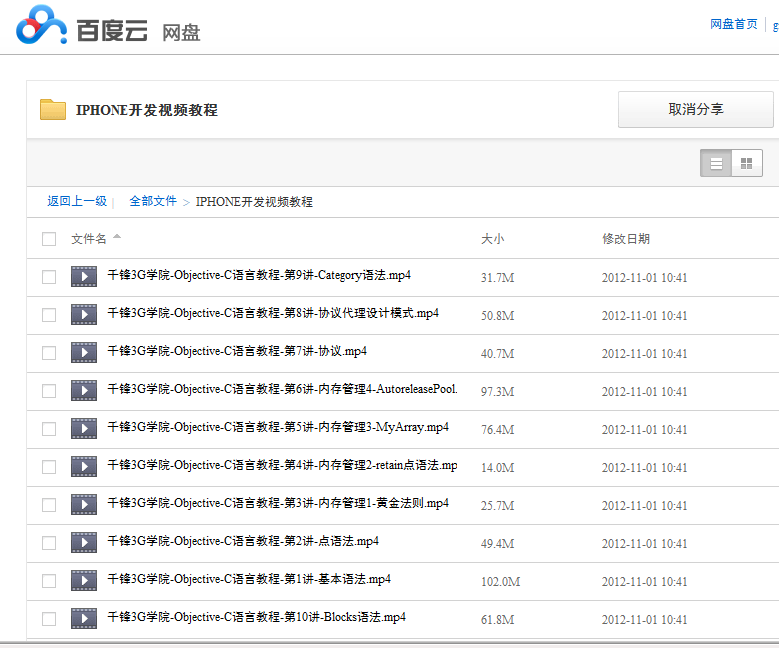Screen dimensions: 779x648
Task: Click the IPHONE开发视频教程 folder icon
Action: [x=53, y=109]
